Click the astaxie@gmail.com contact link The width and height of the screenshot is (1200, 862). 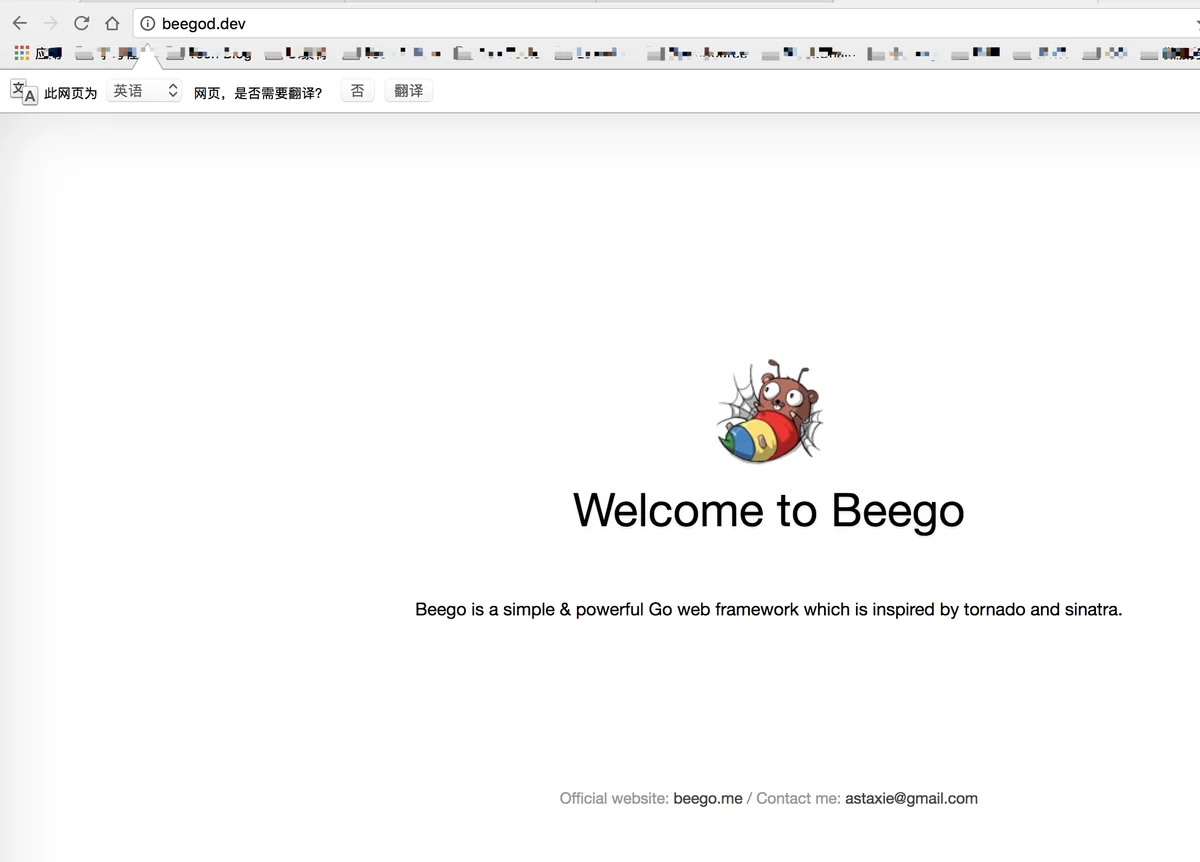coord(911,798)
